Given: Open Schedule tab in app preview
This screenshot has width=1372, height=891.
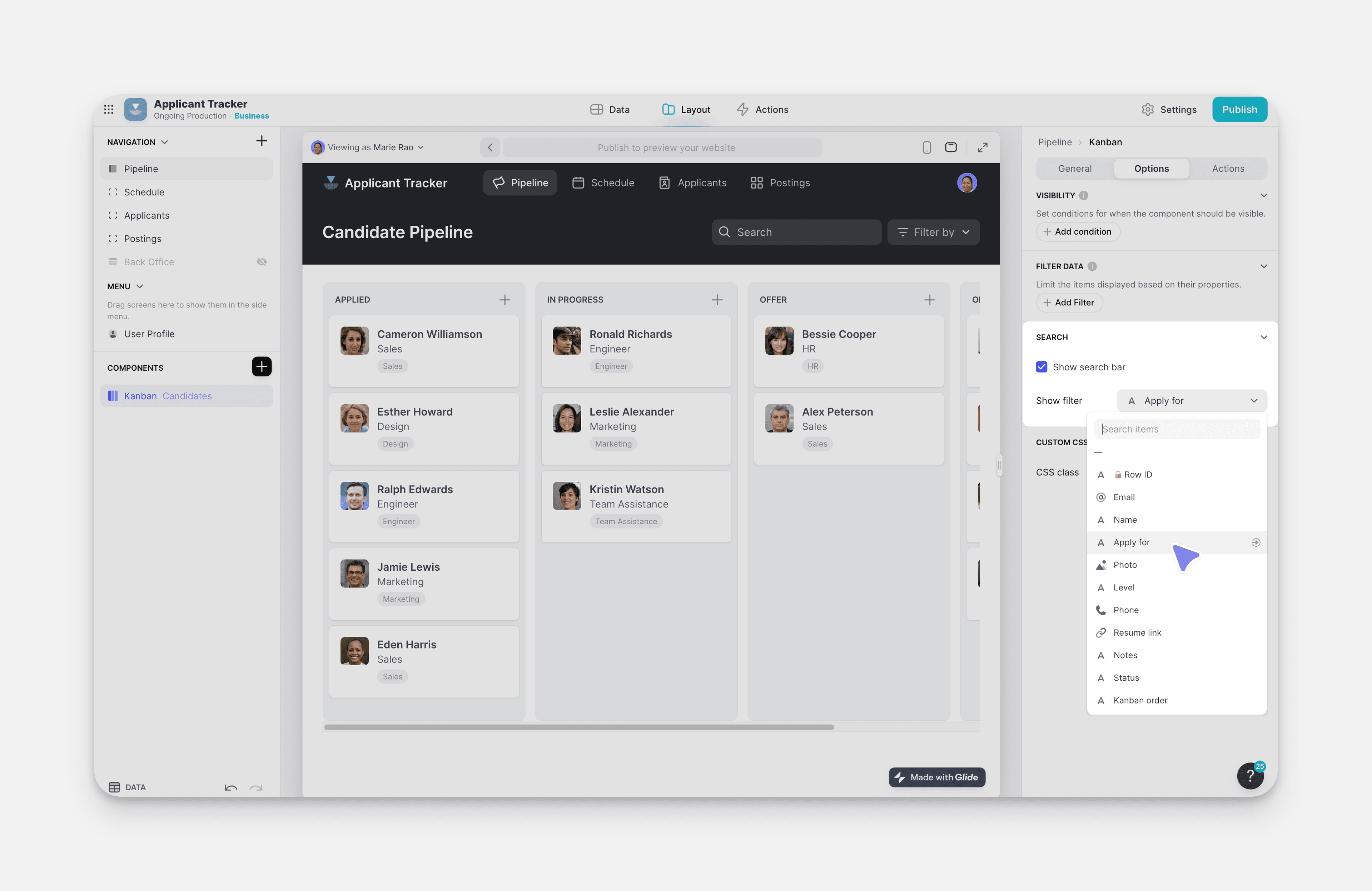Looking at the screenshot, I should [603, 183].
